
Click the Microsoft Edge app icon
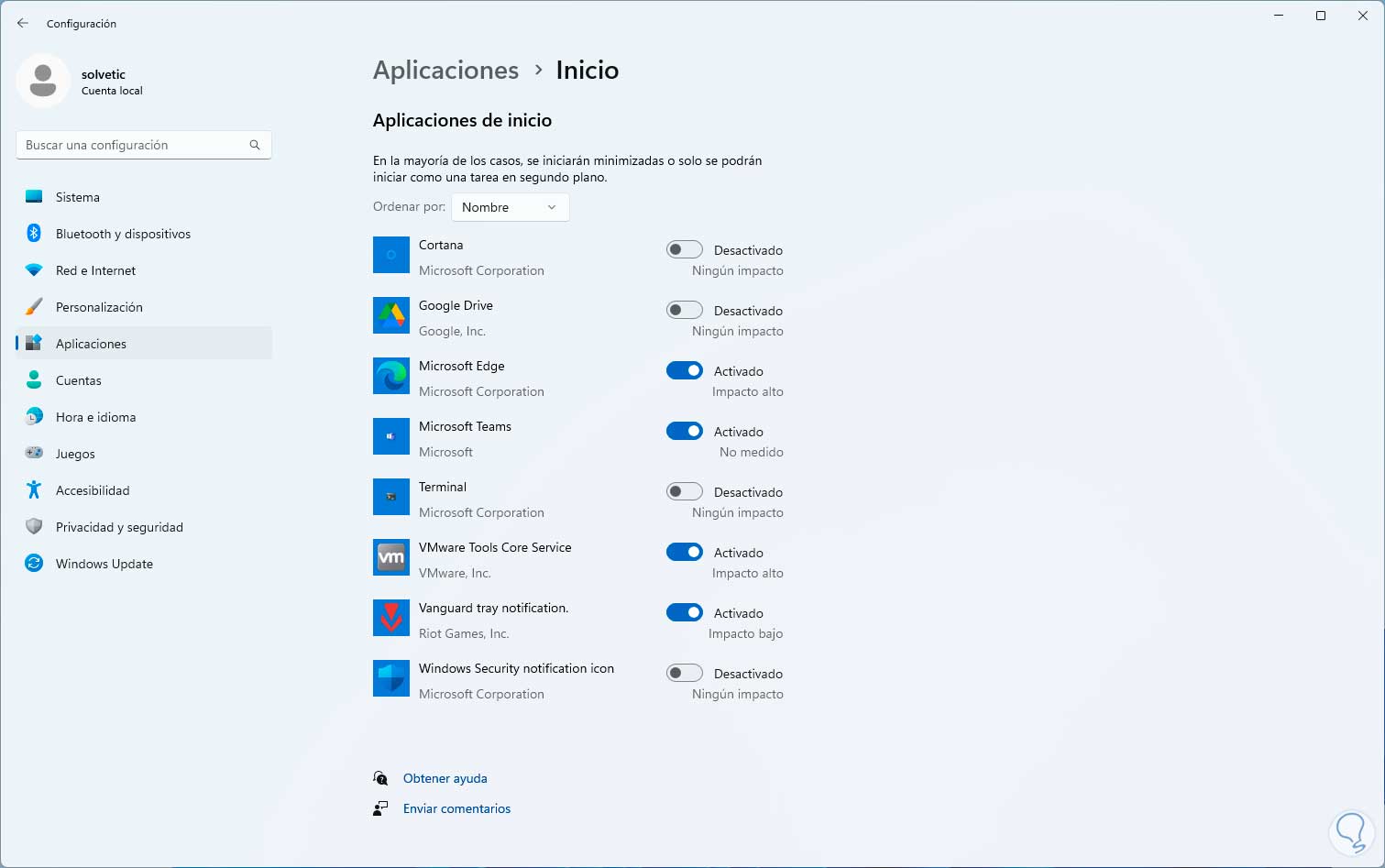pos(391,376)
